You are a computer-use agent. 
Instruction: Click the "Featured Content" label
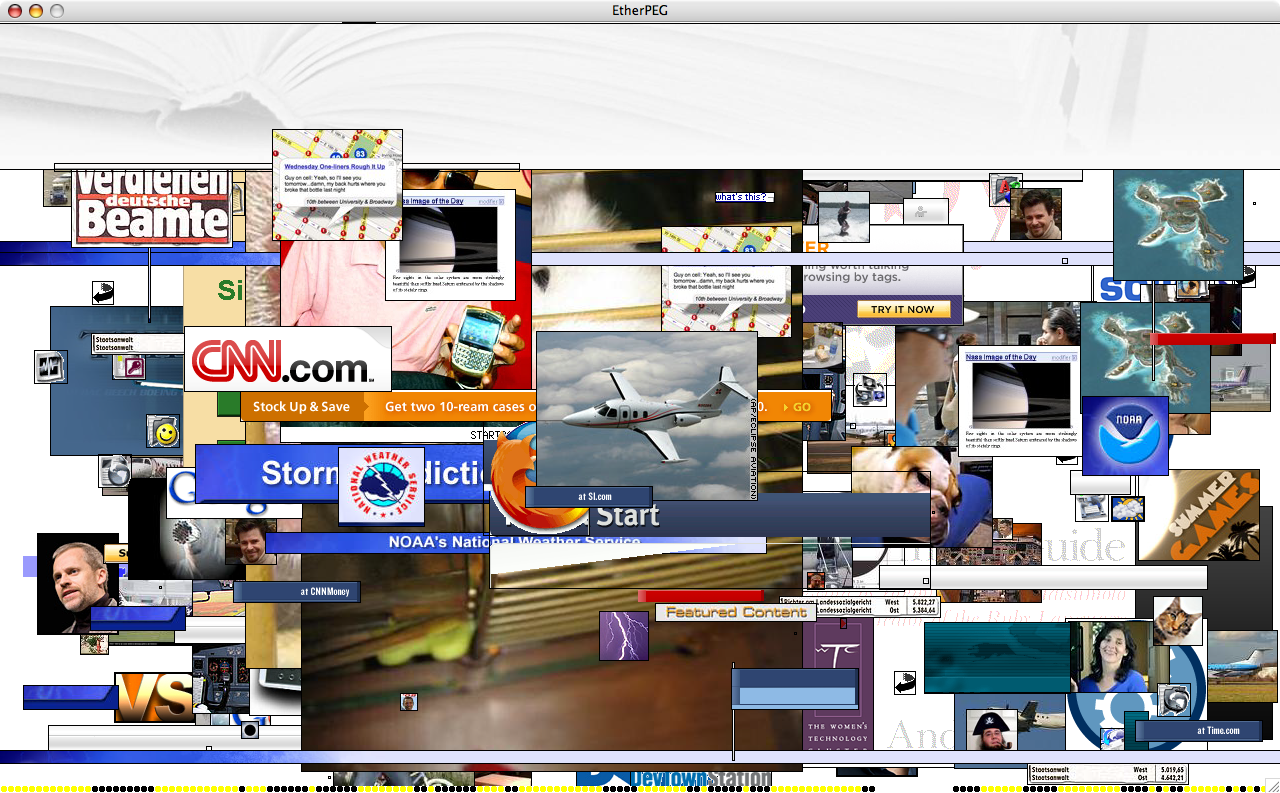pos(736,612)
